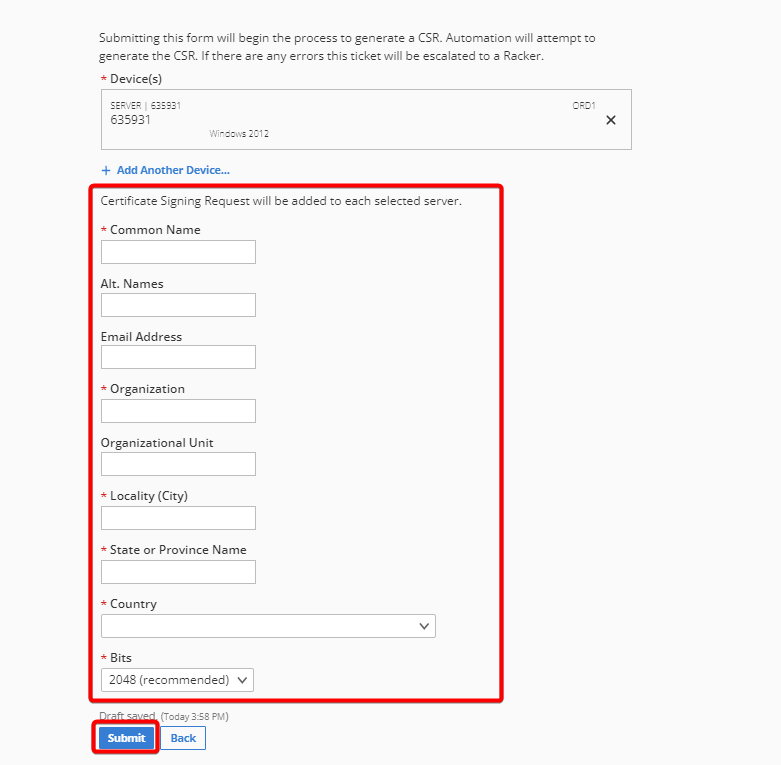Click the Organizational Unit field

178,464
